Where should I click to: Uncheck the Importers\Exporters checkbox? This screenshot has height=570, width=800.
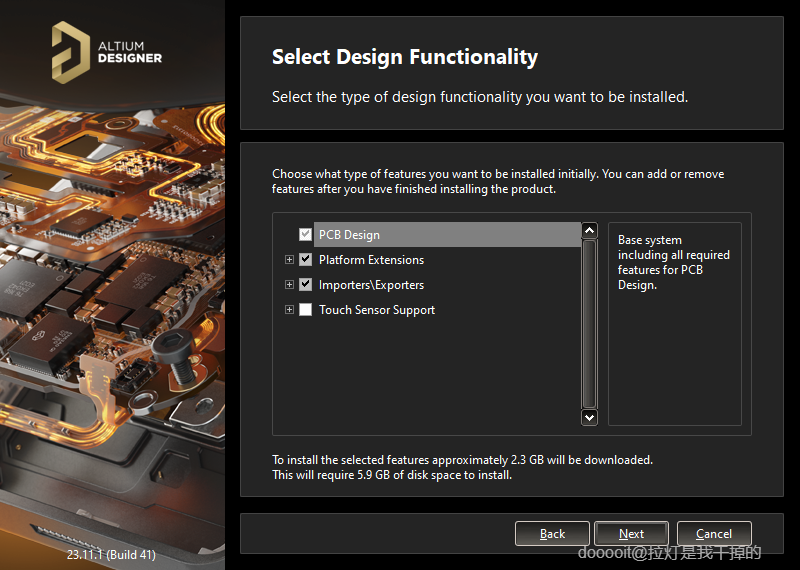[306, 285]
